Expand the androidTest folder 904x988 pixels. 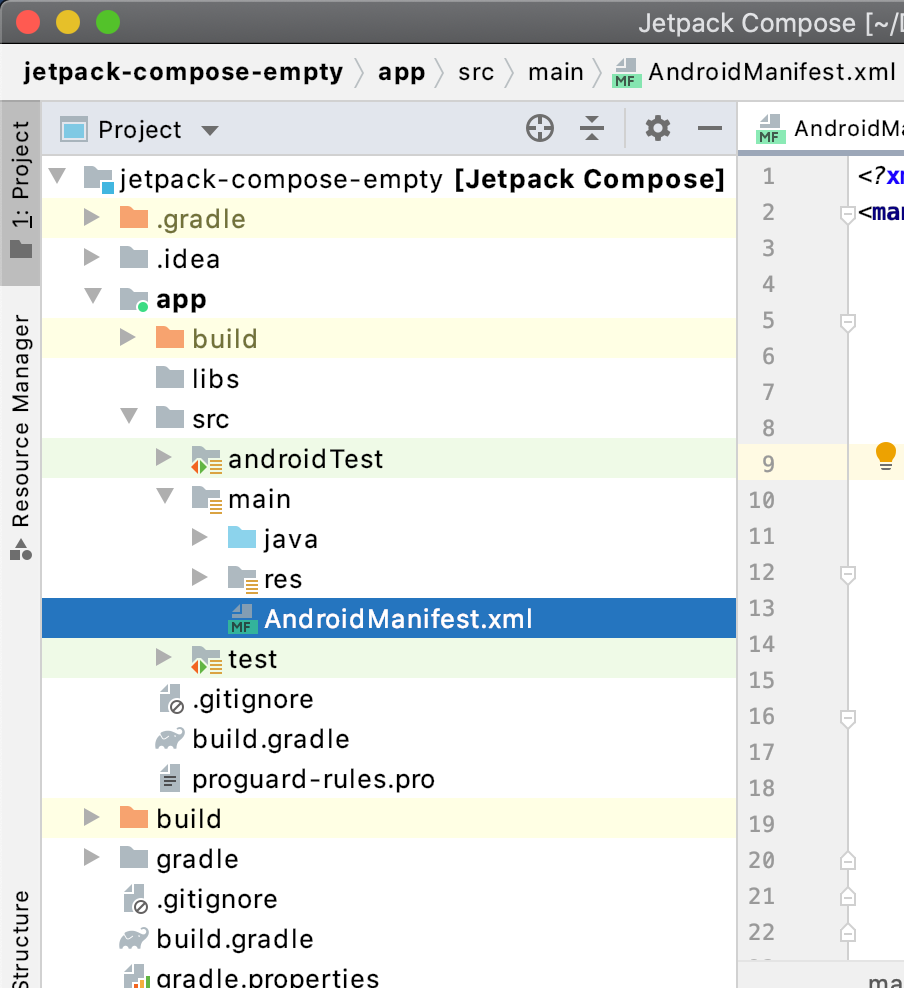coord(164,457)
